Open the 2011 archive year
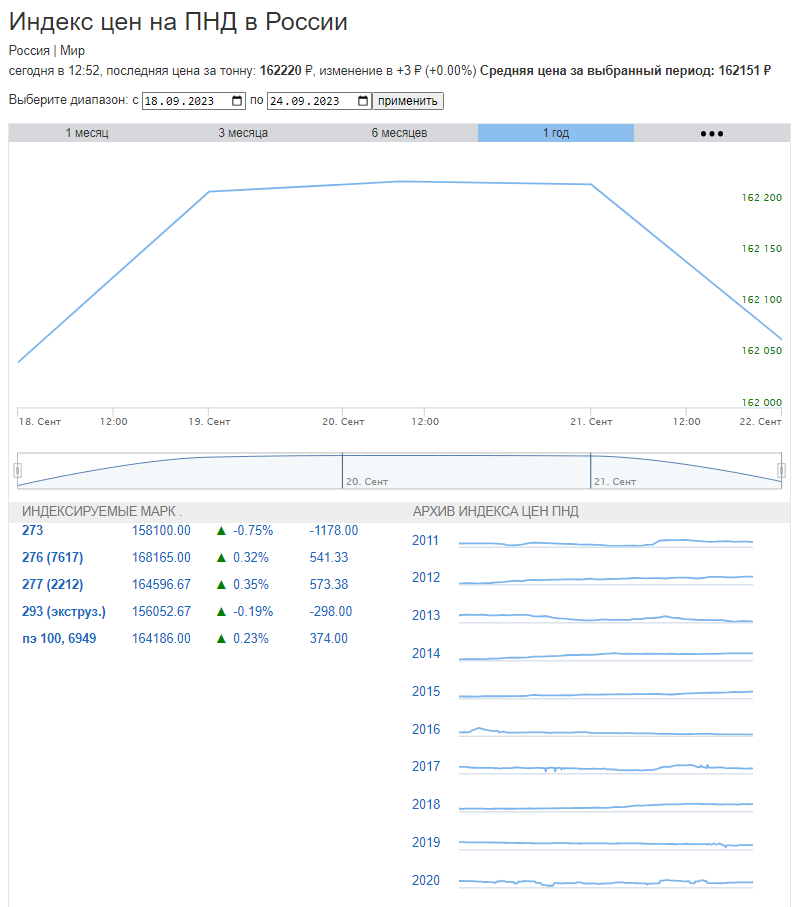 tap(425, 540)
